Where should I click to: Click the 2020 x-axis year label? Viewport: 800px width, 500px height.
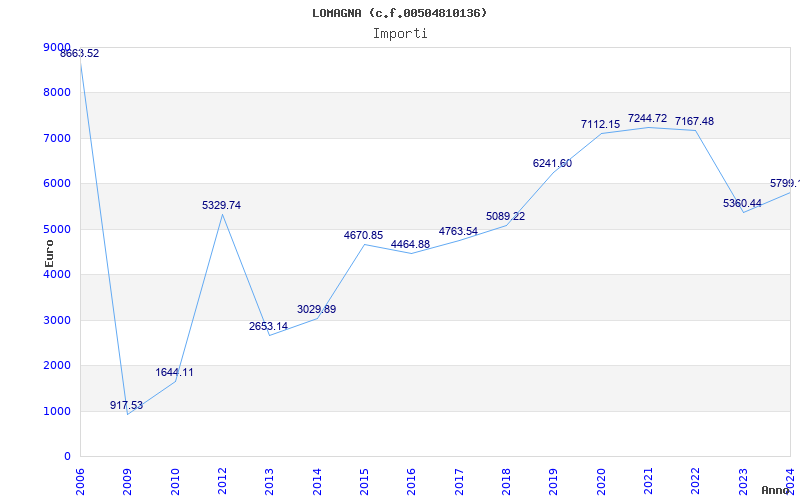pos(601,482)
